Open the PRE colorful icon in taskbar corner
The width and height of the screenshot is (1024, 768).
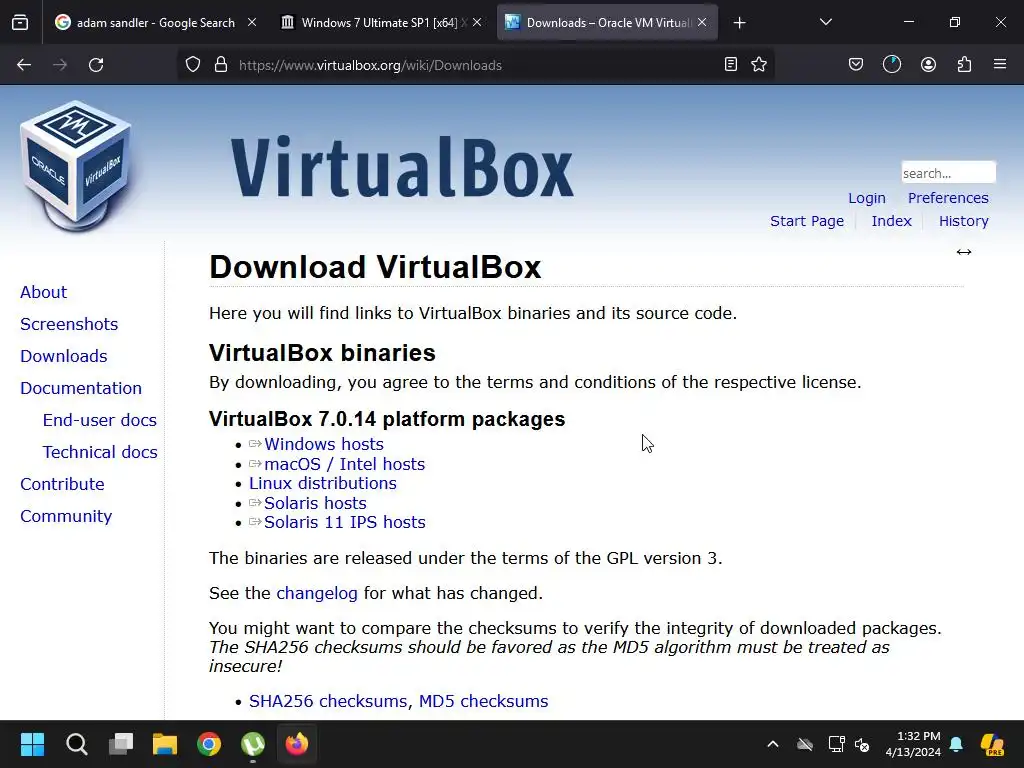[992, 744]
